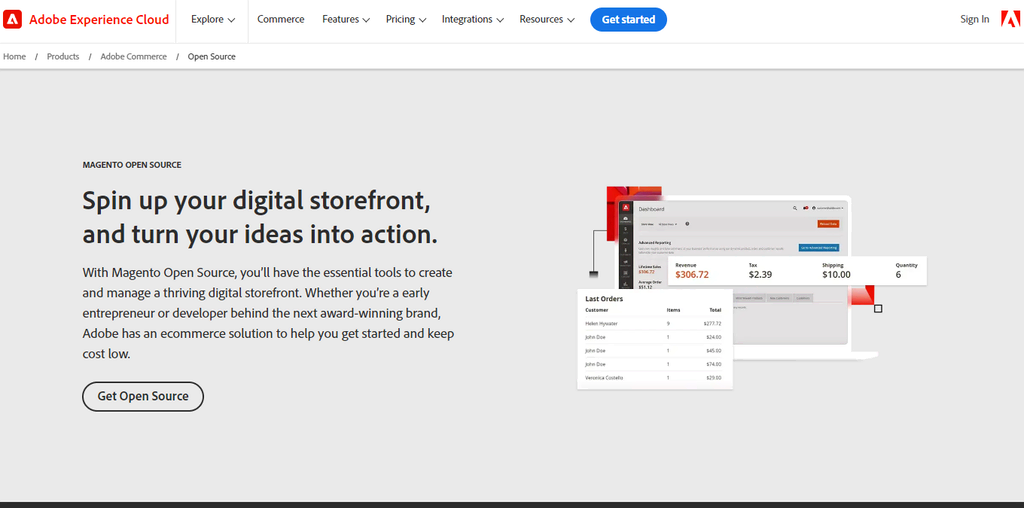This screenshot has height=508, width=1024.
Task: Click the Veronica Costello order row
Action: click(653, 378)
